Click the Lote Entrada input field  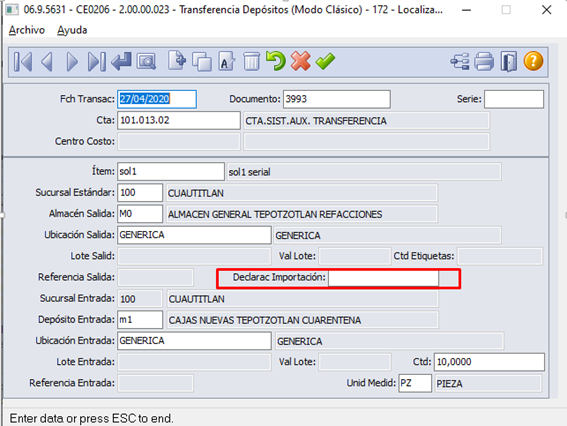(x=194, y=362)
